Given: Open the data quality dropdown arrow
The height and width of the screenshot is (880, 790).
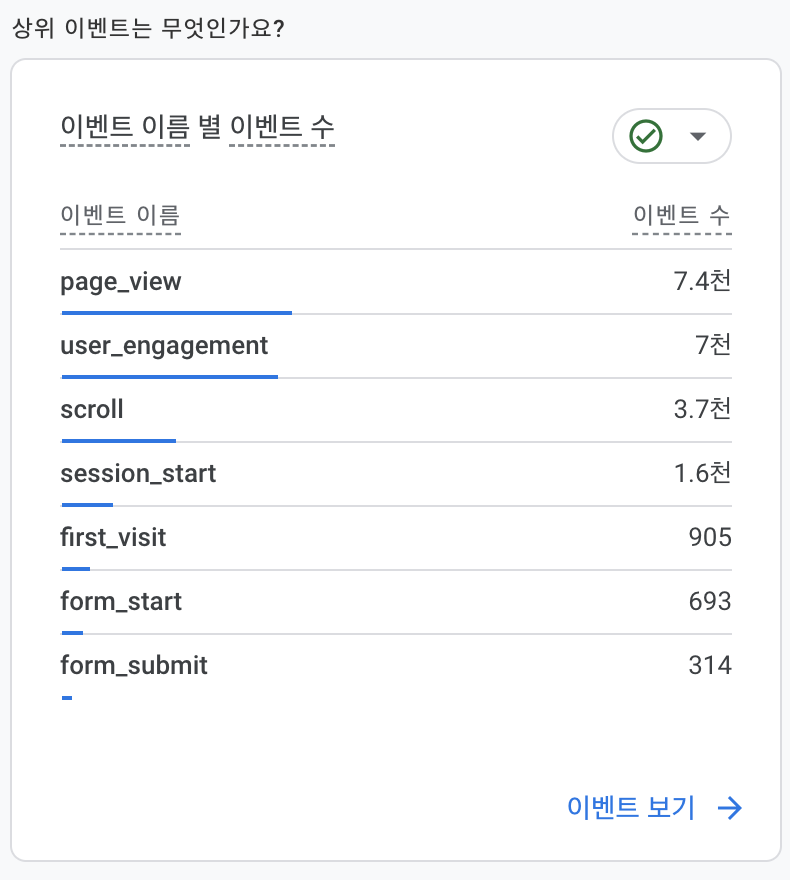Looking at the screenshot, I should pos(698,136).
